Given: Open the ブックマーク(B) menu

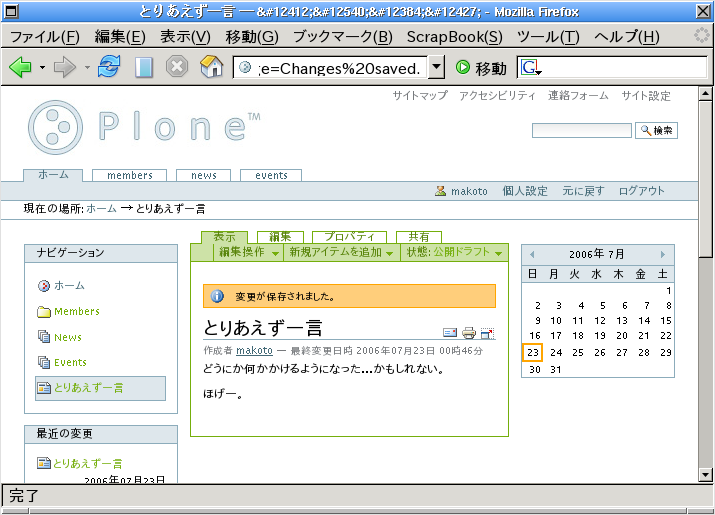Looking at the screenshot, I should coord(342,37).
